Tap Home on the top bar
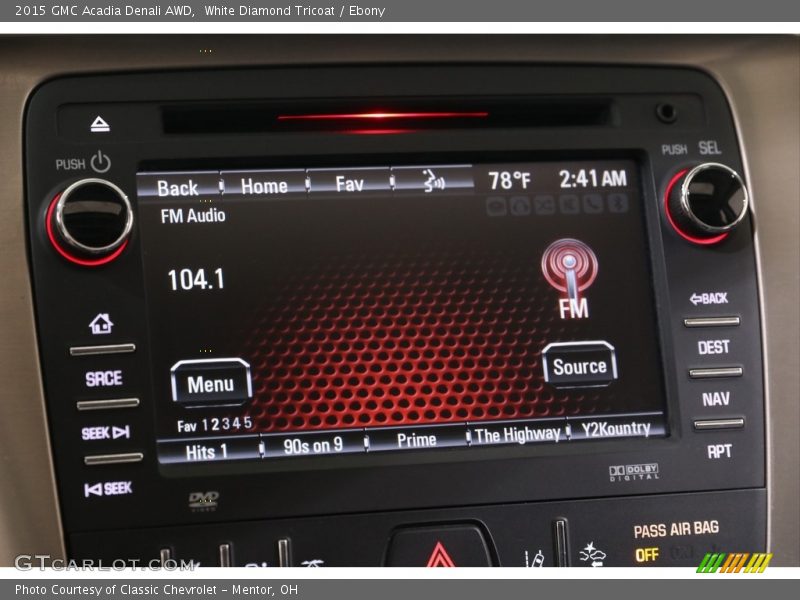 click(x=264, y=186)
